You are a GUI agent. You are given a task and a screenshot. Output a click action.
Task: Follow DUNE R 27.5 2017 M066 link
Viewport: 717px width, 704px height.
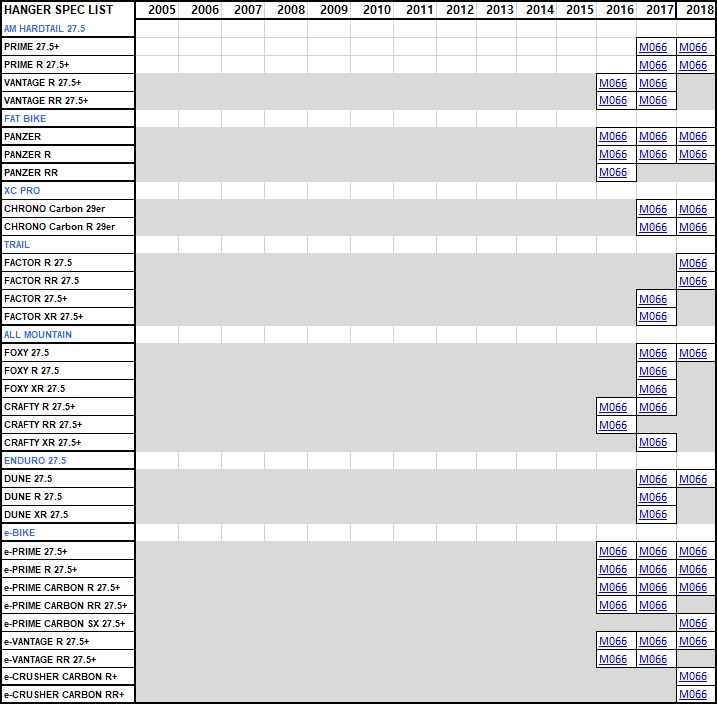653,497
